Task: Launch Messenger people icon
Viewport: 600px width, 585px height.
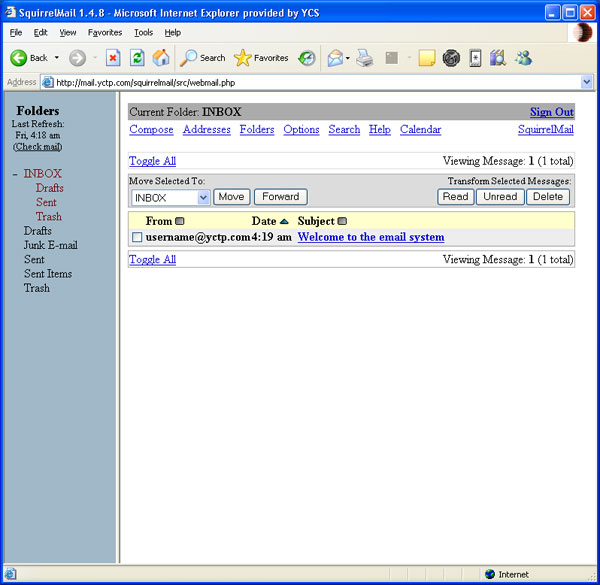Action: [x=523, y=58]
